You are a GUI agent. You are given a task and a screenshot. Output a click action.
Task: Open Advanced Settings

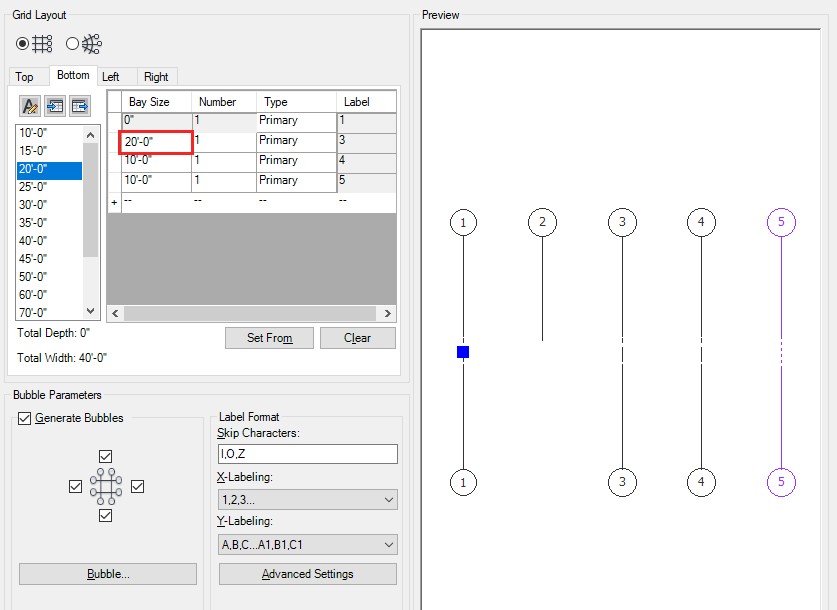click(307, 574)
